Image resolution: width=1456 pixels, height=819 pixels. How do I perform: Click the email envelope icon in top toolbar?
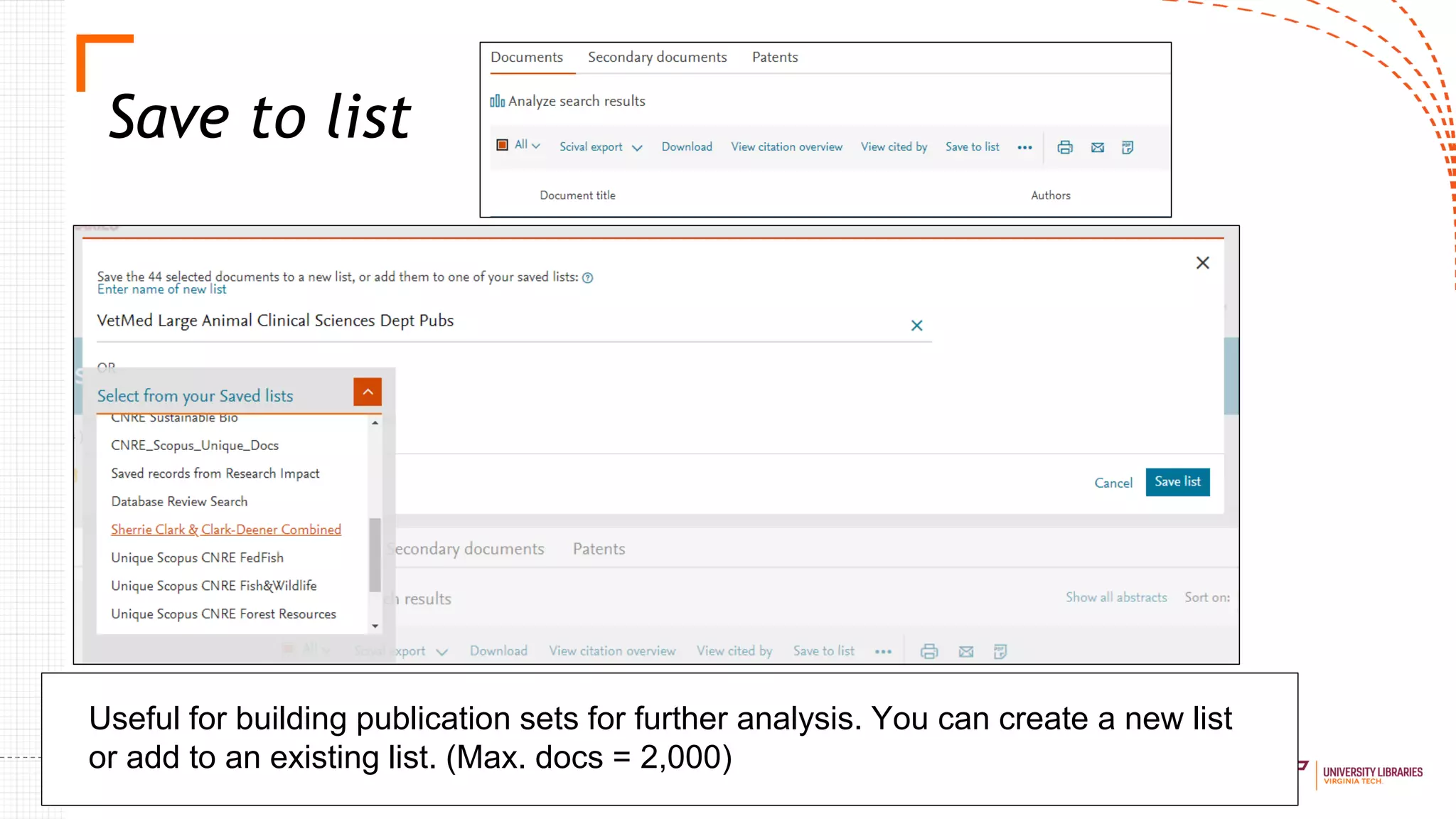coord(1098,147)
